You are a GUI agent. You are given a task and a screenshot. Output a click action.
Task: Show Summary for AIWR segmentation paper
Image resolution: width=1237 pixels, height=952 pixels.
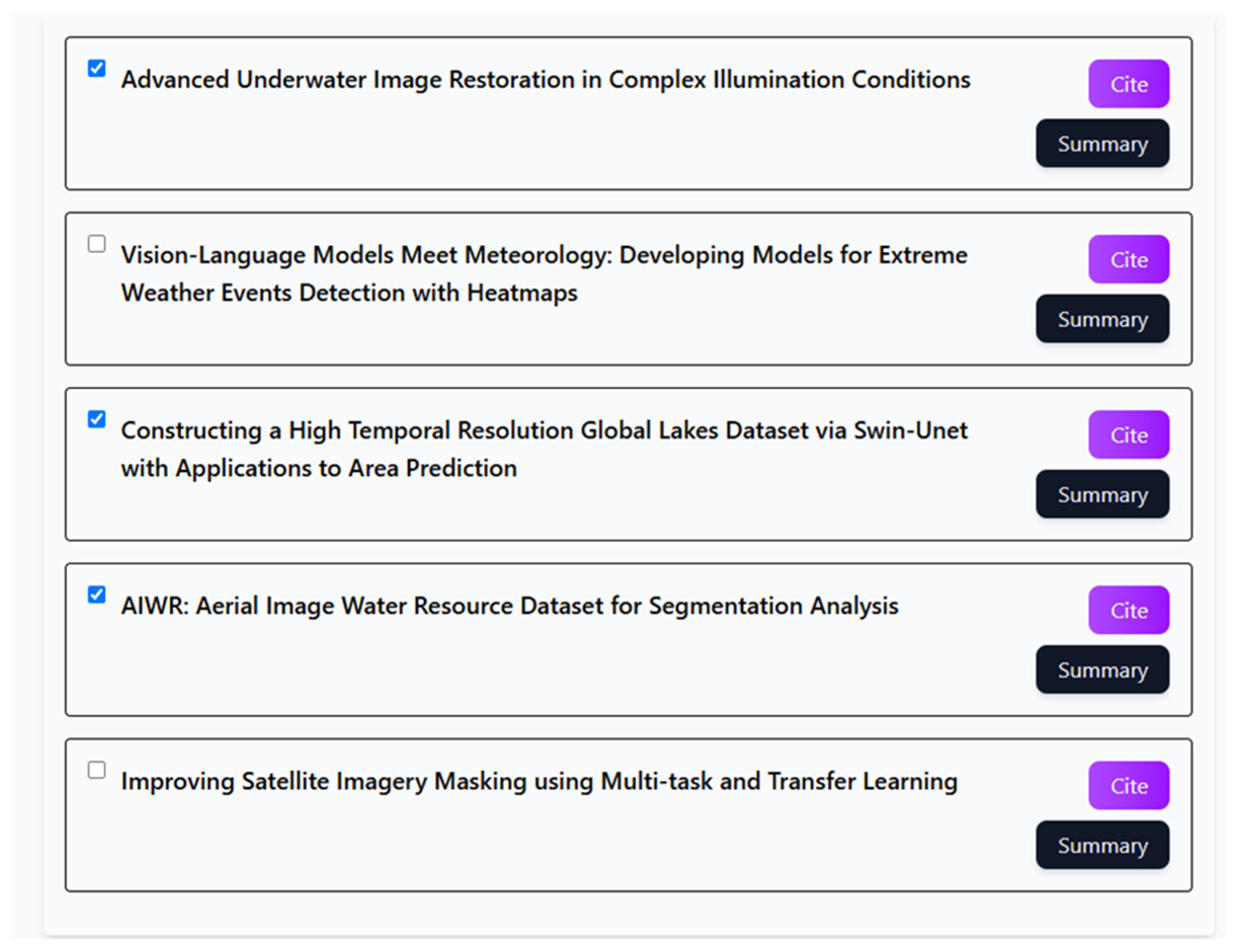[x=1102, y=670]
